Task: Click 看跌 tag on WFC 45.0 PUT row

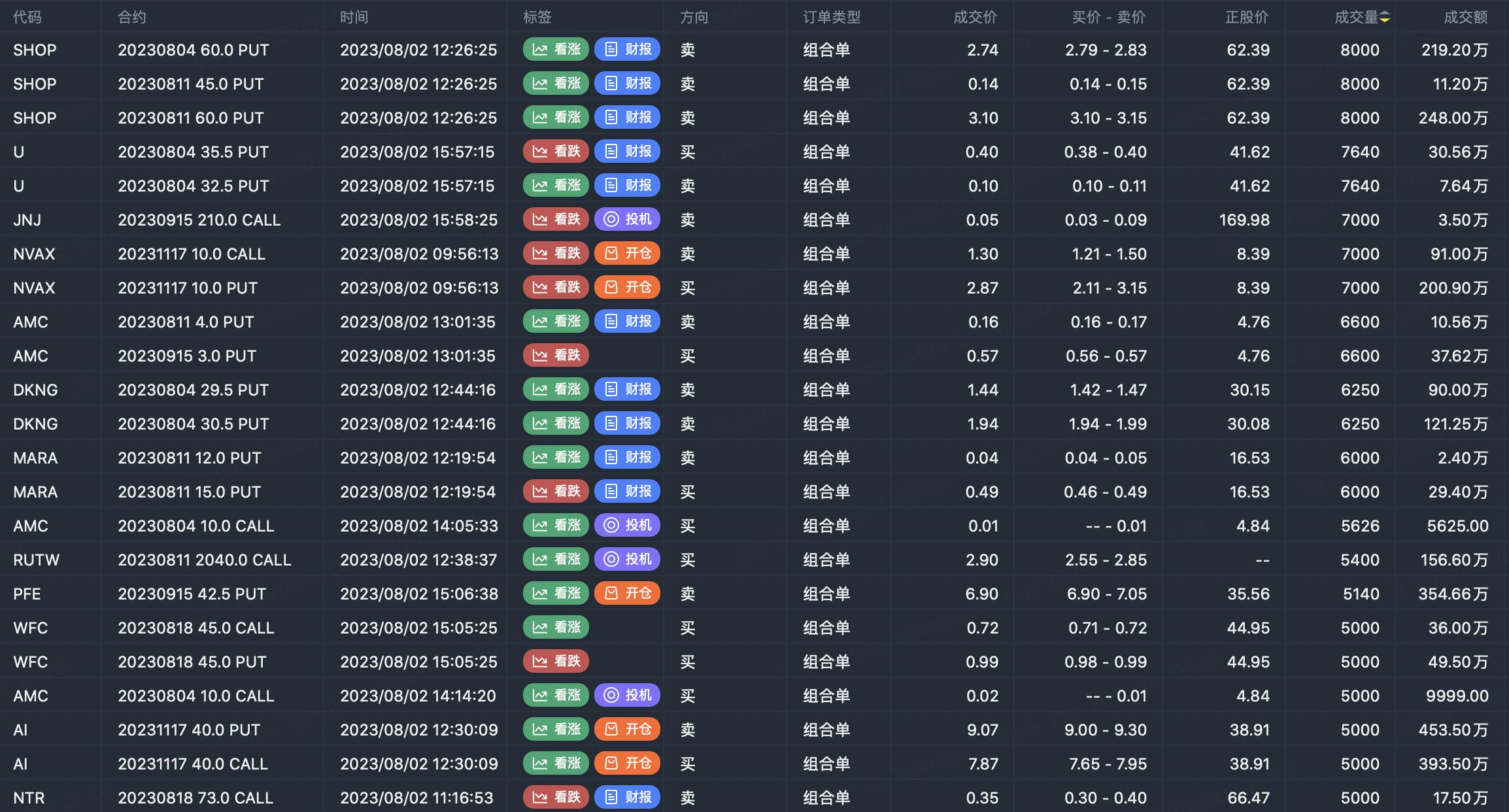Action: [556, 662]
